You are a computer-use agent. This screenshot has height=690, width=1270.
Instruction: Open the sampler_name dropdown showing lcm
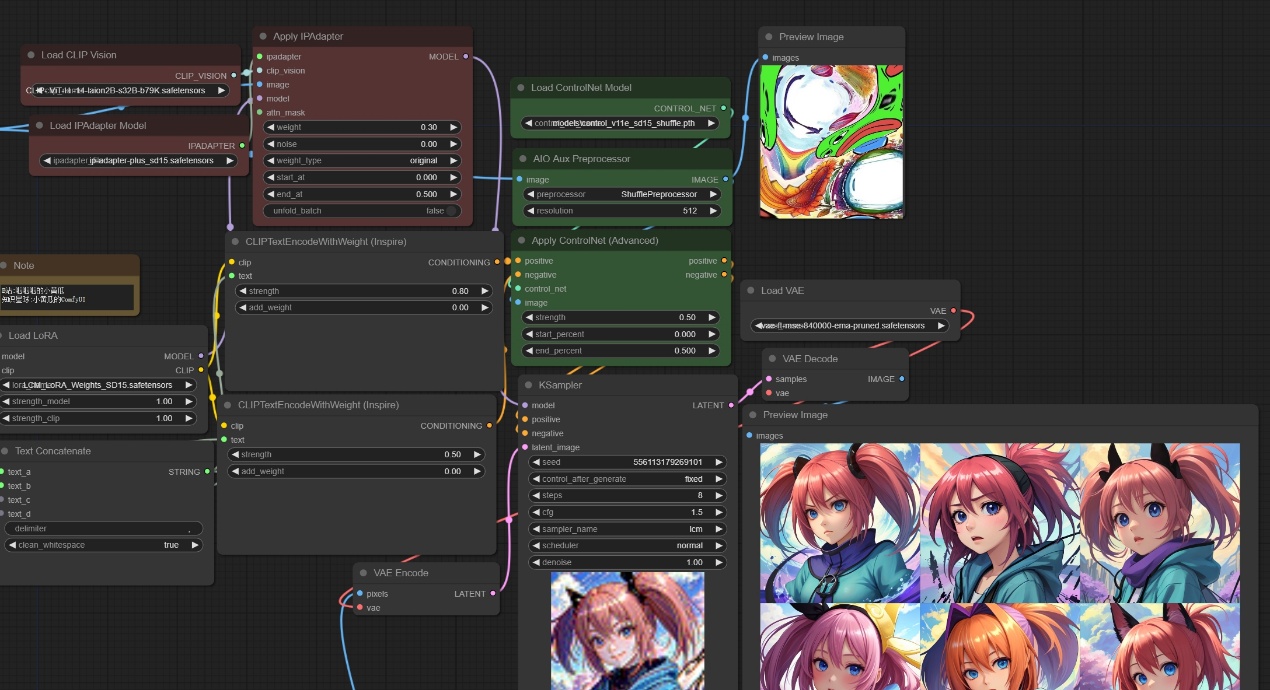(x=627, y=529)
